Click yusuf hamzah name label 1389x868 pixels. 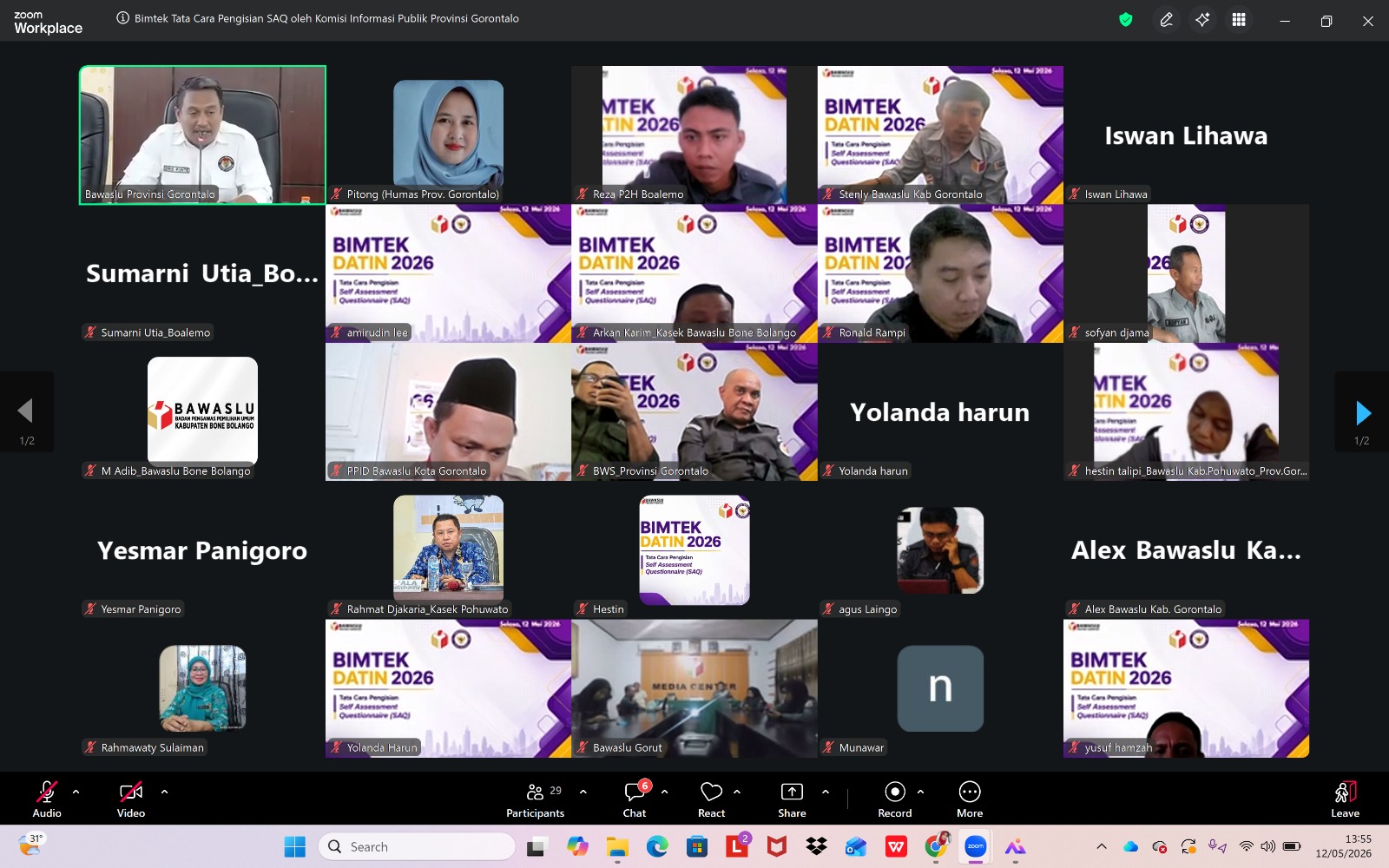(x=1118, y=747)
